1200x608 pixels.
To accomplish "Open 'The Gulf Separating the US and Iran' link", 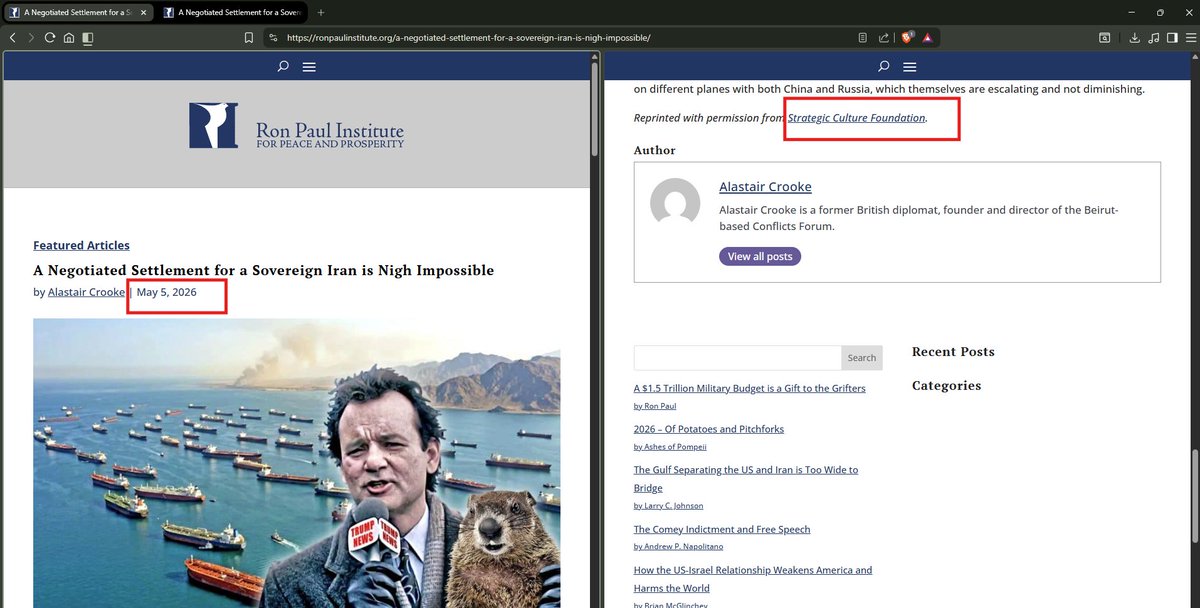I will tap(746, 478).
